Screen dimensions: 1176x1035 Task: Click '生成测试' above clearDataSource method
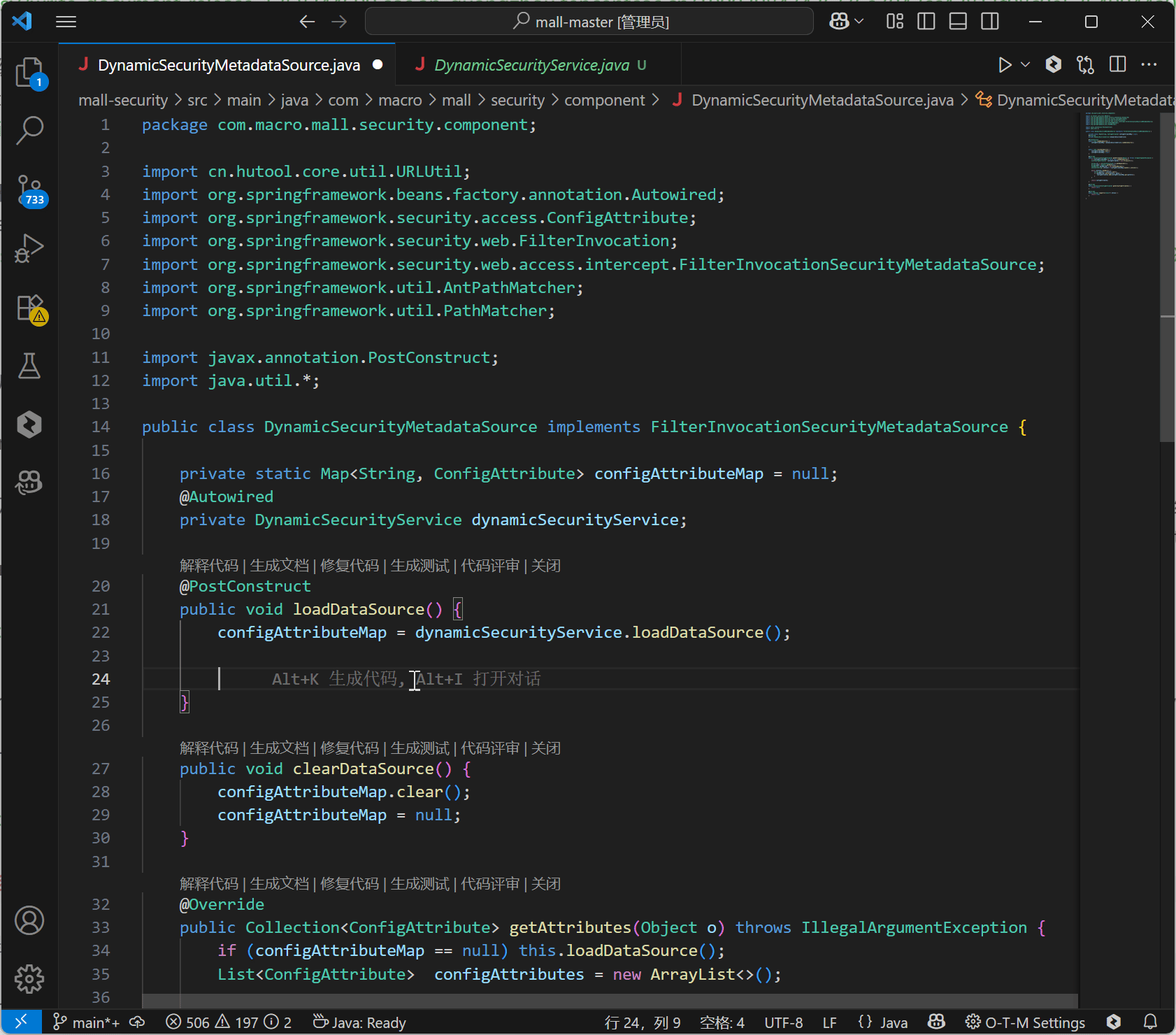(420, 748)
